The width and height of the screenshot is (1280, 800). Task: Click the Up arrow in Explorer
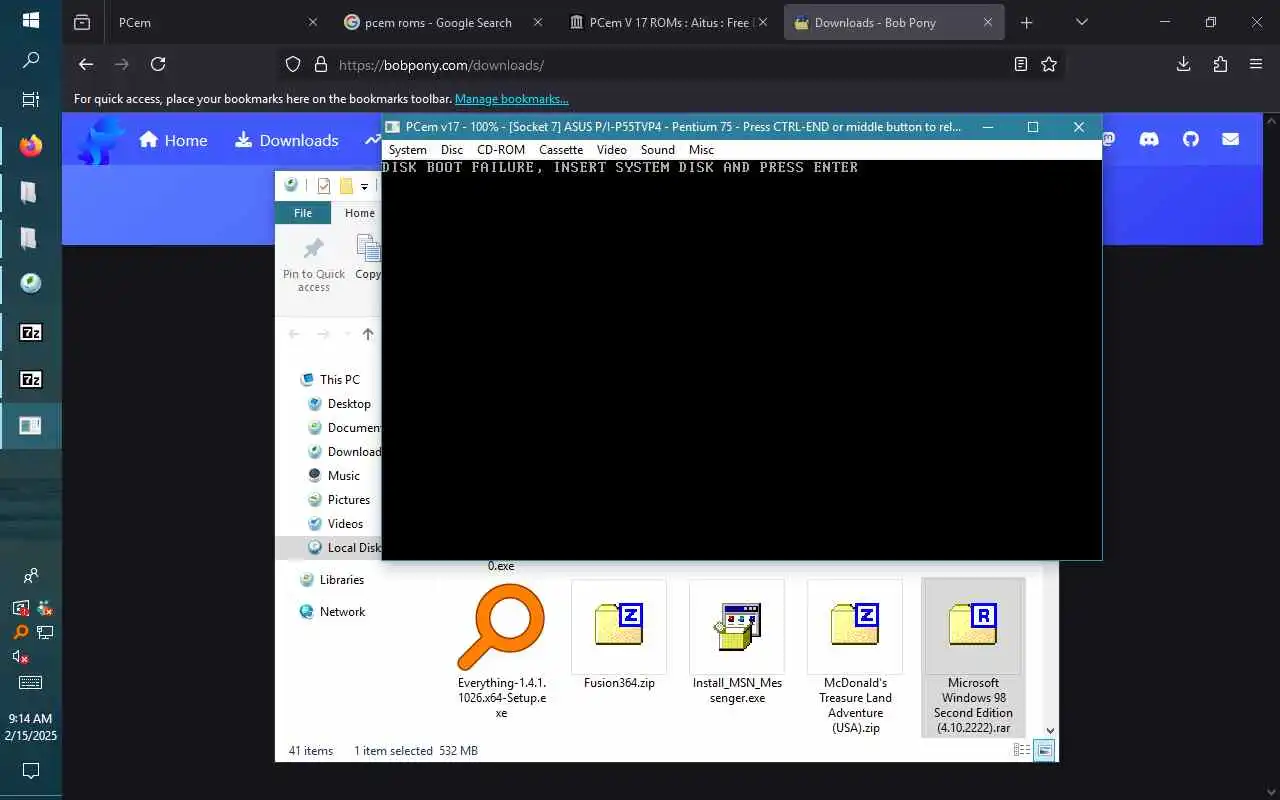368,334
